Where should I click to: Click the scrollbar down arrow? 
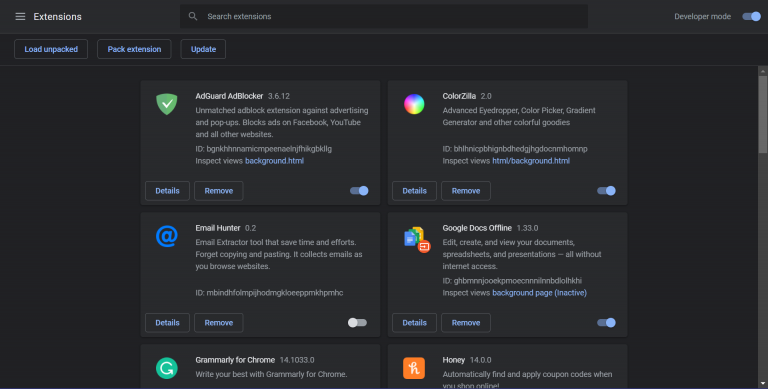[x=763, y=384]
